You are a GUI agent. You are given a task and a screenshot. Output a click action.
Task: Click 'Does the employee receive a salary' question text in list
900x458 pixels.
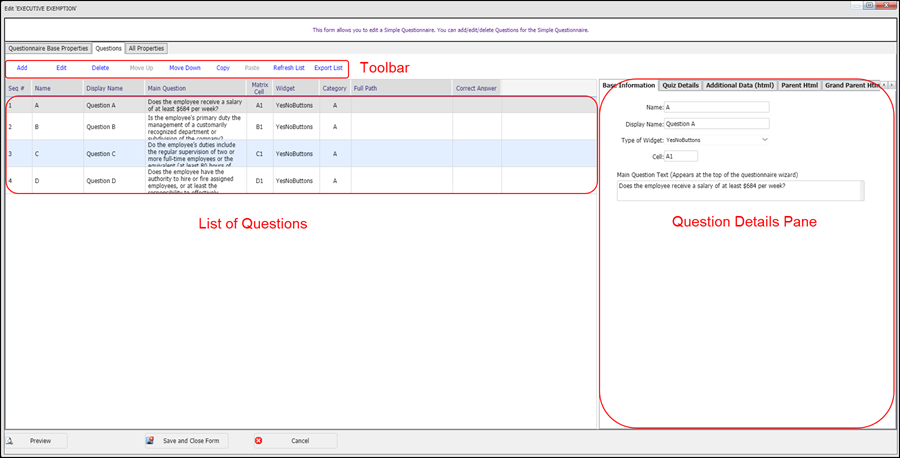click(x=193, y=105)
